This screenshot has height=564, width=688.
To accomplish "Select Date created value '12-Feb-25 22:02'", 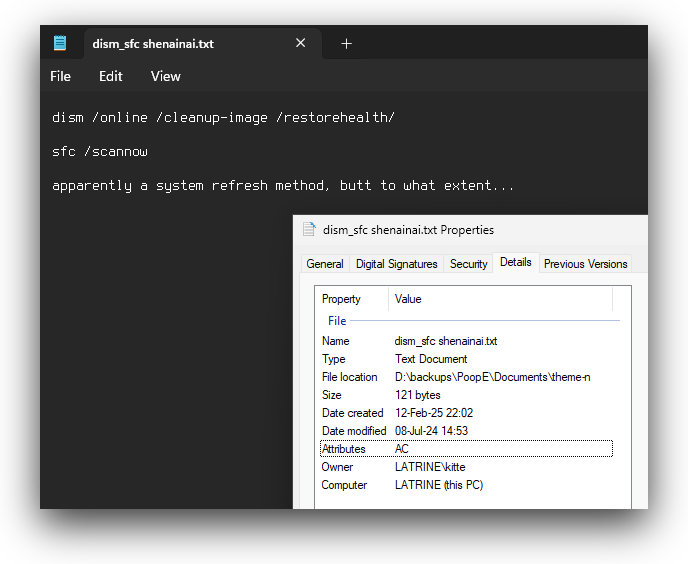I will [x=434, y=413].
